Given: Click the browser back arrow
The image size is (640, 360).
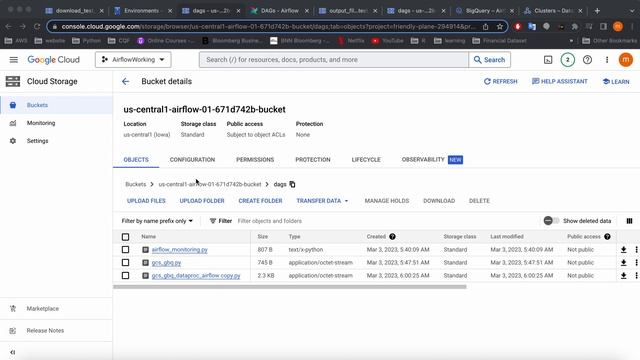Looking at the screenshot, I should coord(9,27).
